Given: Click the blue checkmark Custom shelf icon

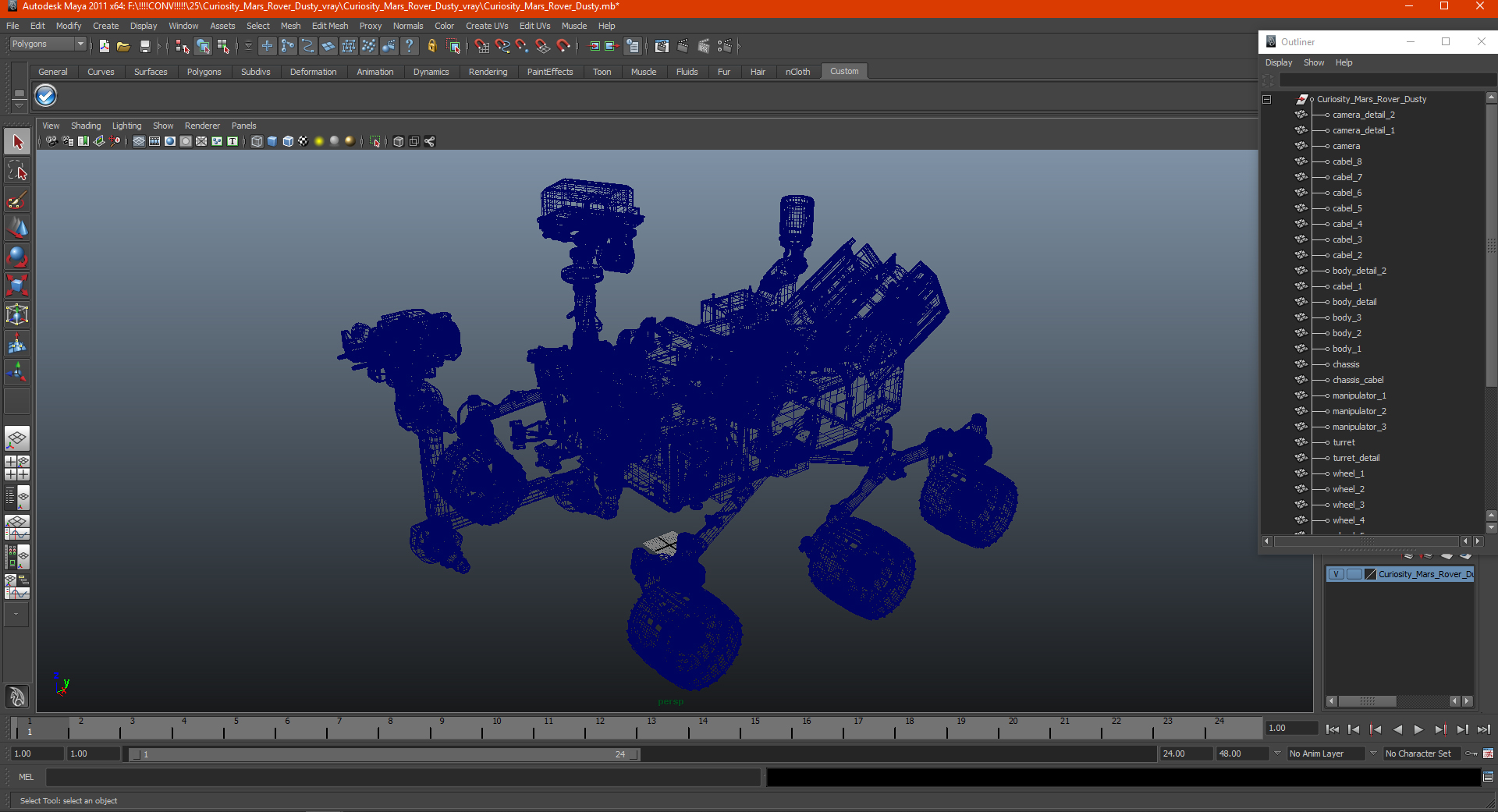Looking at the screenshot, I should tap(46, 96).
